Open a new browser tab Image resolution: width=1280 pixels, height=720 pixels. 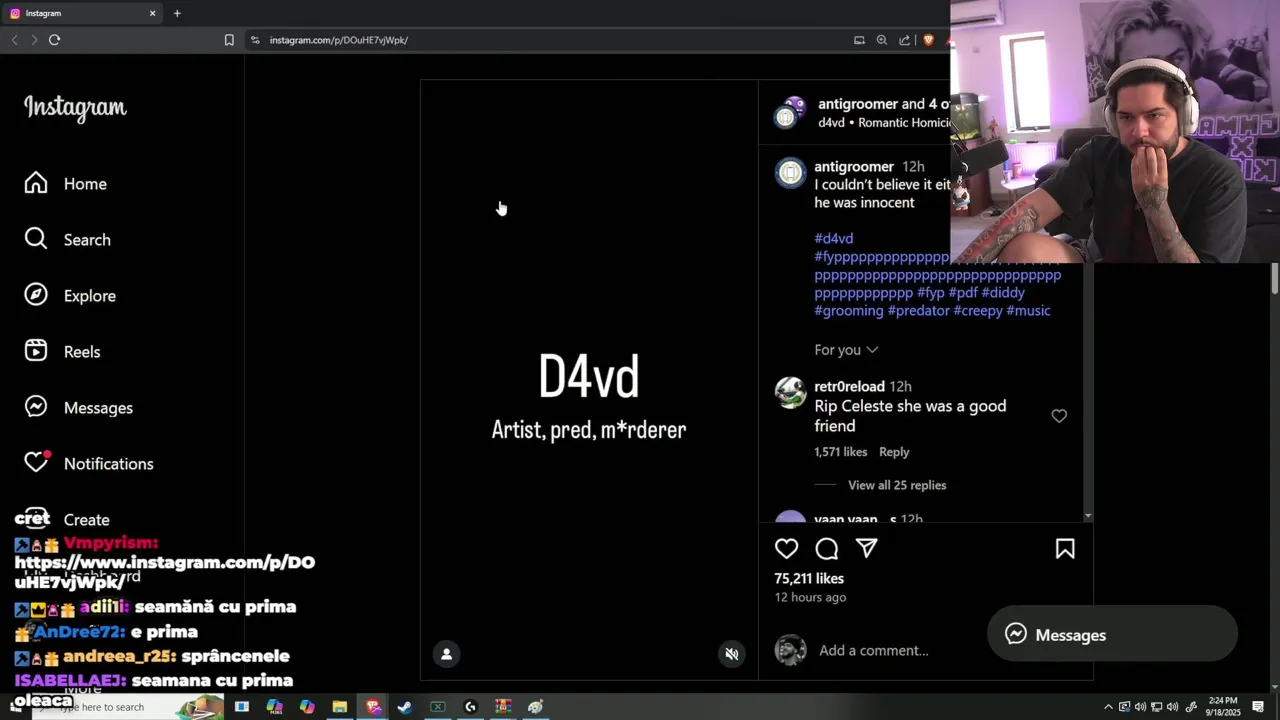coord(177,13)
